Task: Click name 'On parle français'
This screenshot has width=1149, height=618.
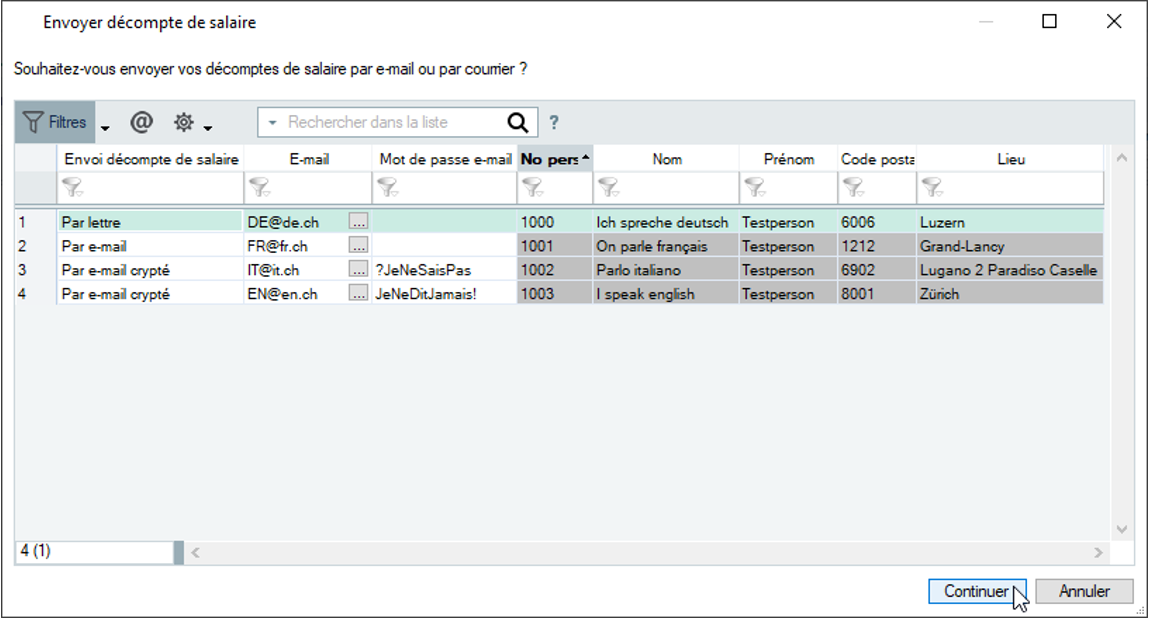Action: [666, 246]
